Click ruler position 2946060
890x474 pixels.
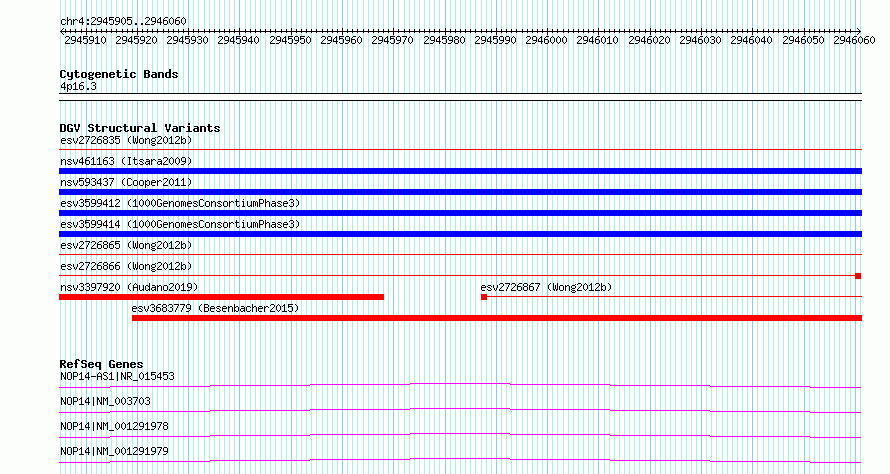(854, 40)
